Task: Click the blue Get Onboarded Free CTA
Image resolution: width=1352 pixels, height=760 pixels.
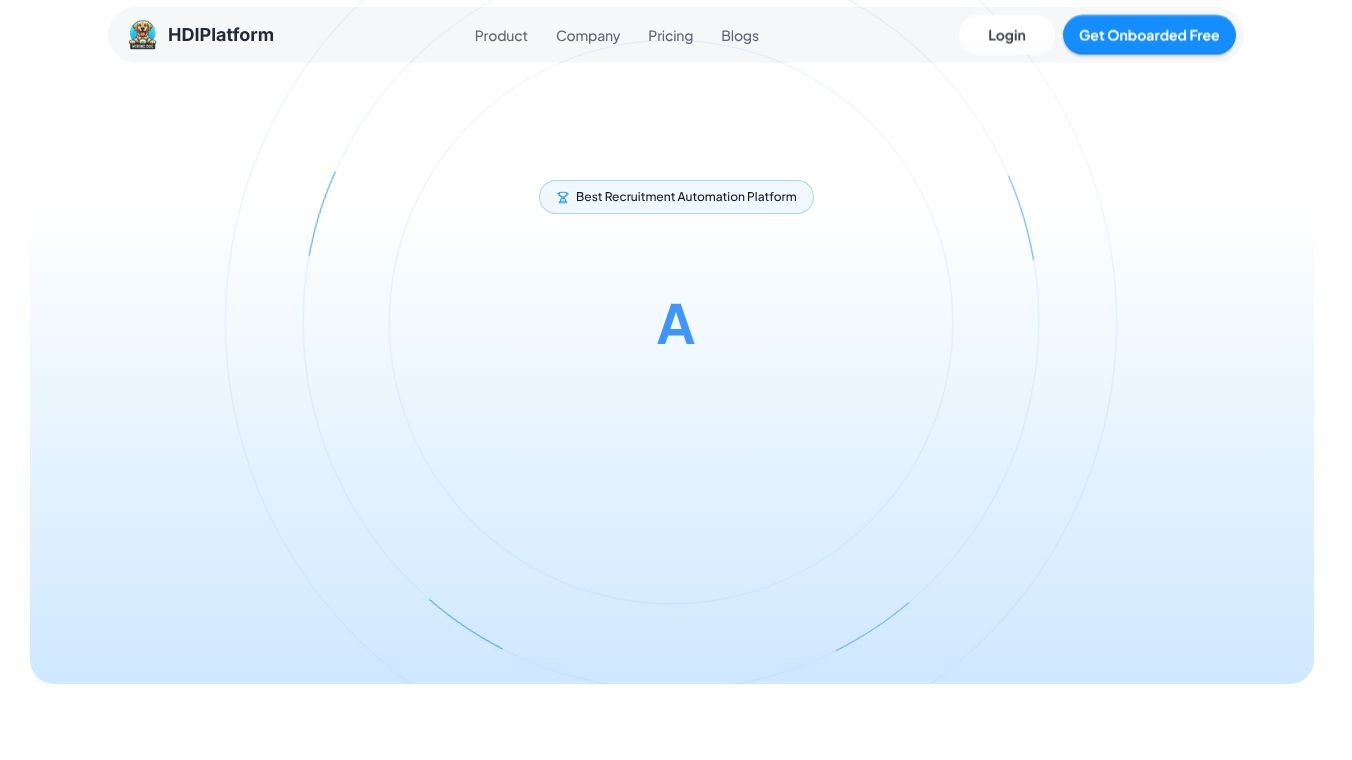Action: pos(1149,35)
